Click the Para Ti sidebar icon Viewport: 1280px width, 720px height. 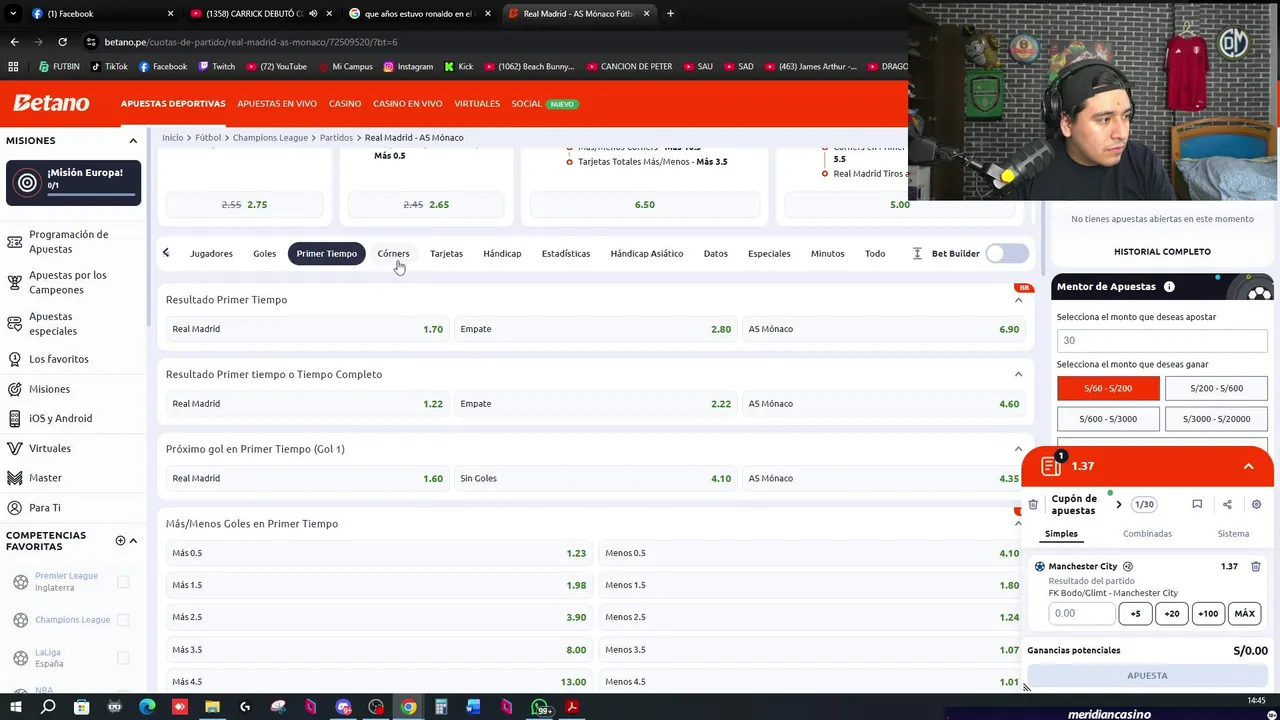(15, 508)
